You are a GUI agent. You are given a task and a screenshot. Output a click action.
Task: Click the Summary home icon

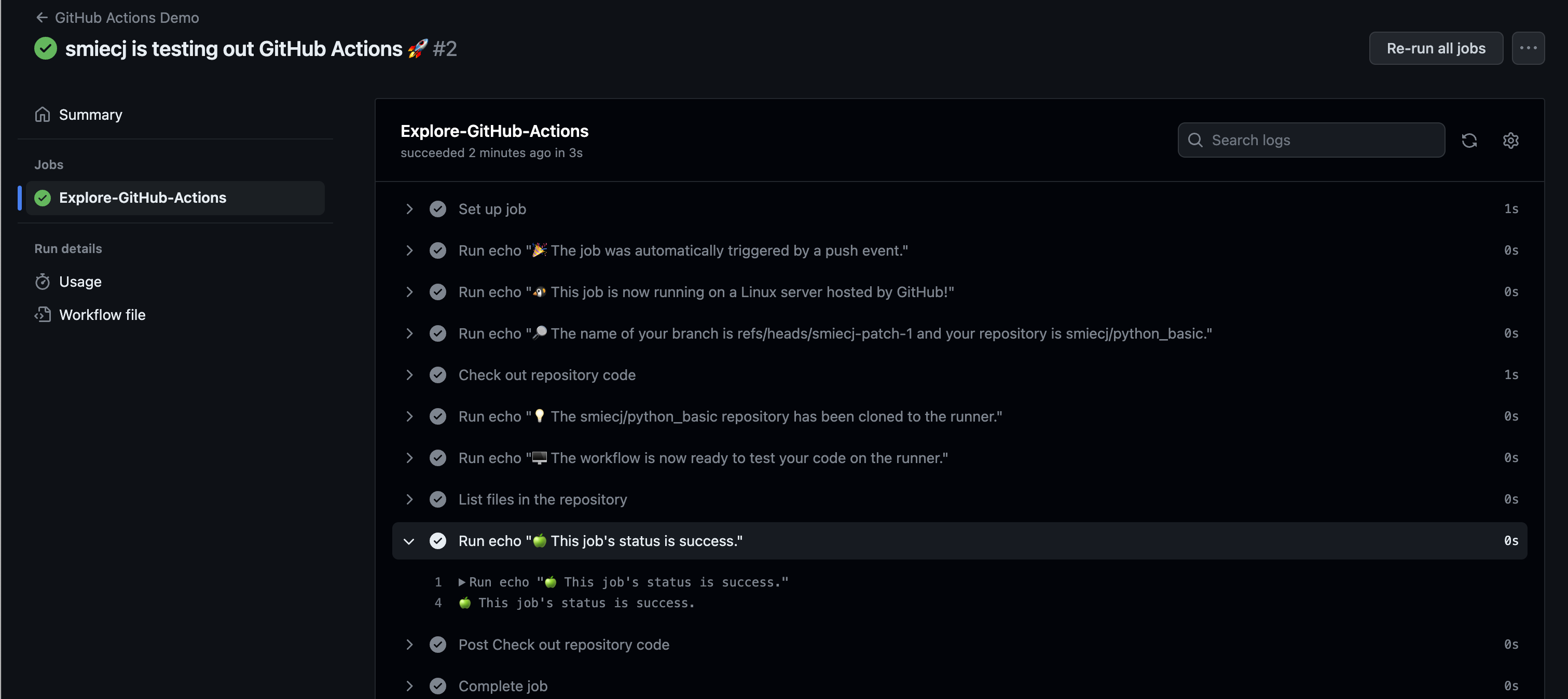click(42, 115)
